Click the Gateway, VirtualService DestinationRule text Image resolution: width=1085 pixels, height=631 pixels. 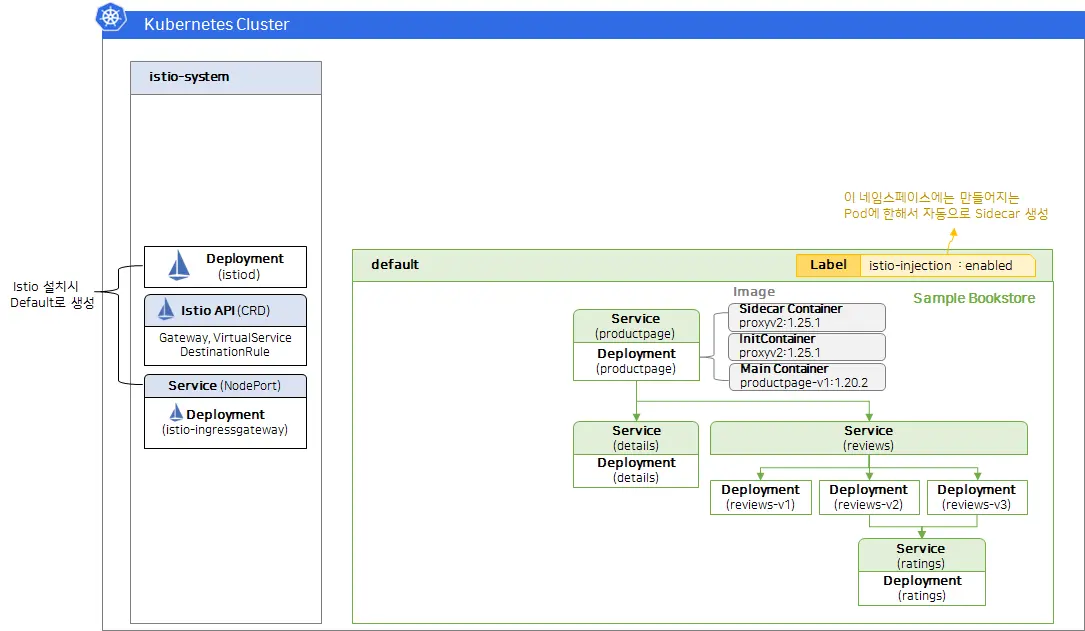(x=225, y=345)
